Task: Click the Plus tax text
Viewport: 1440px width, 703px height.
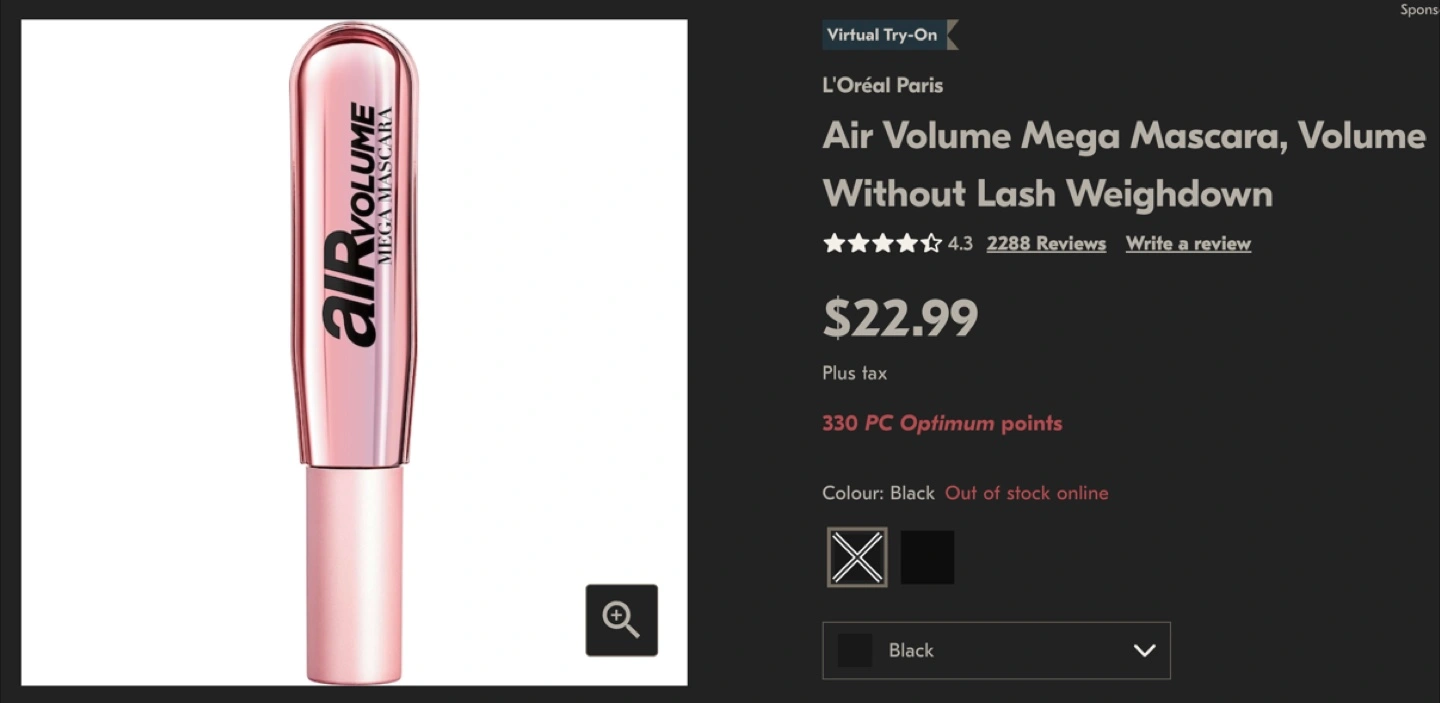Action: (x=854, y=373)
